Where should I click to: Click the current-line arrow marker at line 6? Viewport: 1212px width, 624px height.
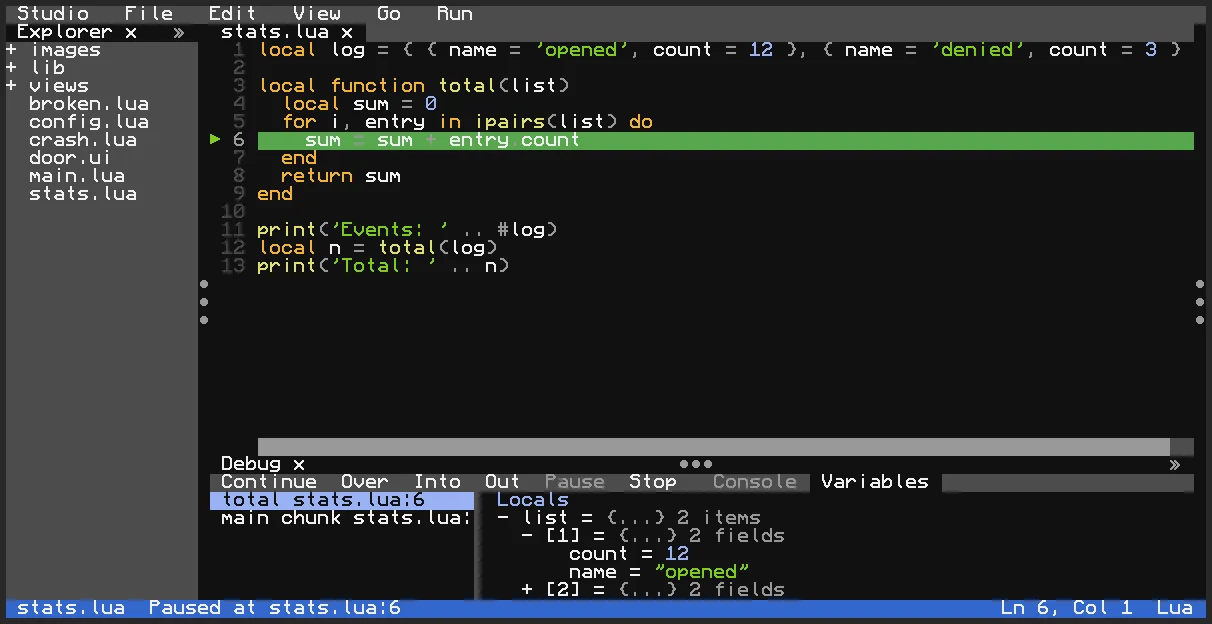click(215, 140)
